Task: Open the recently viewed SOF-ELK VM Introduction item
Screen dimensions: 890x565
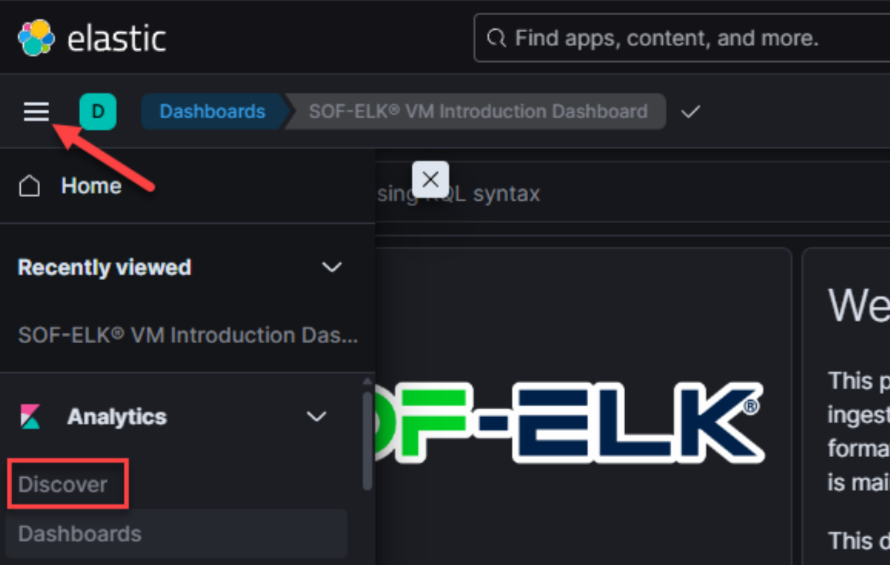Action: point(187,335)
